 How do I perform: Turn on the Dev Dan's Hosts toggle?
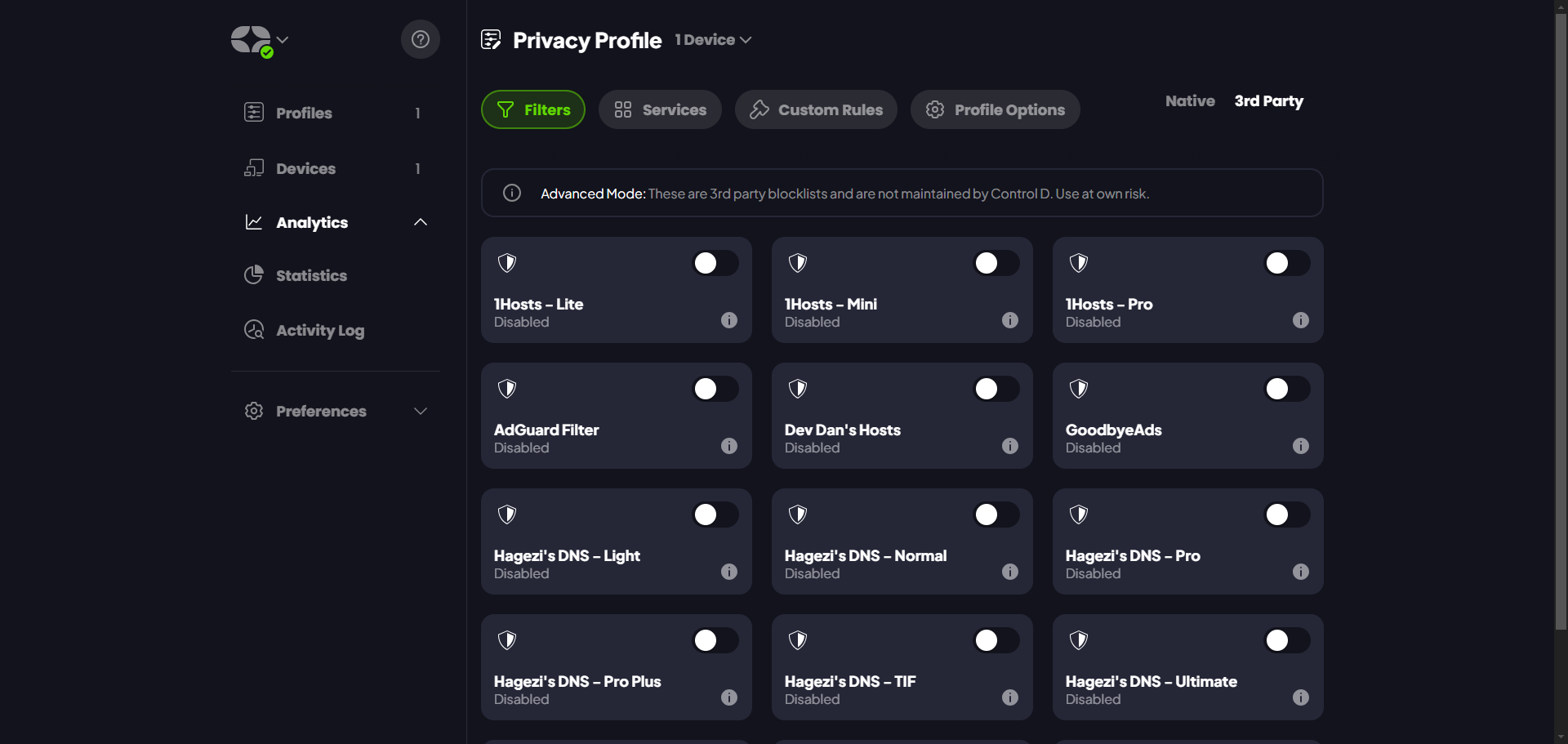coord(996,389)
